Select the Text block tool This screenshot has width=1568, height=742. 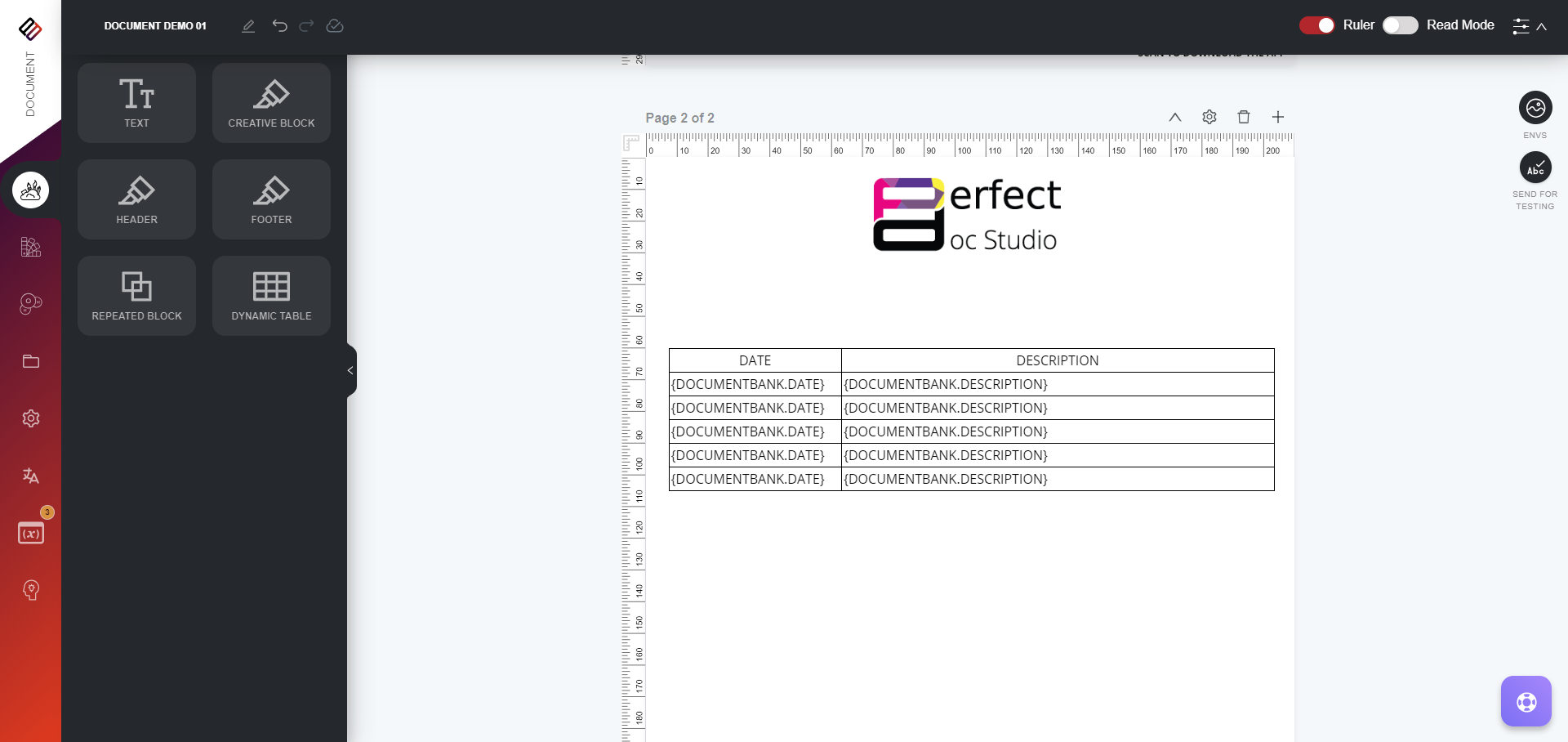136,103
